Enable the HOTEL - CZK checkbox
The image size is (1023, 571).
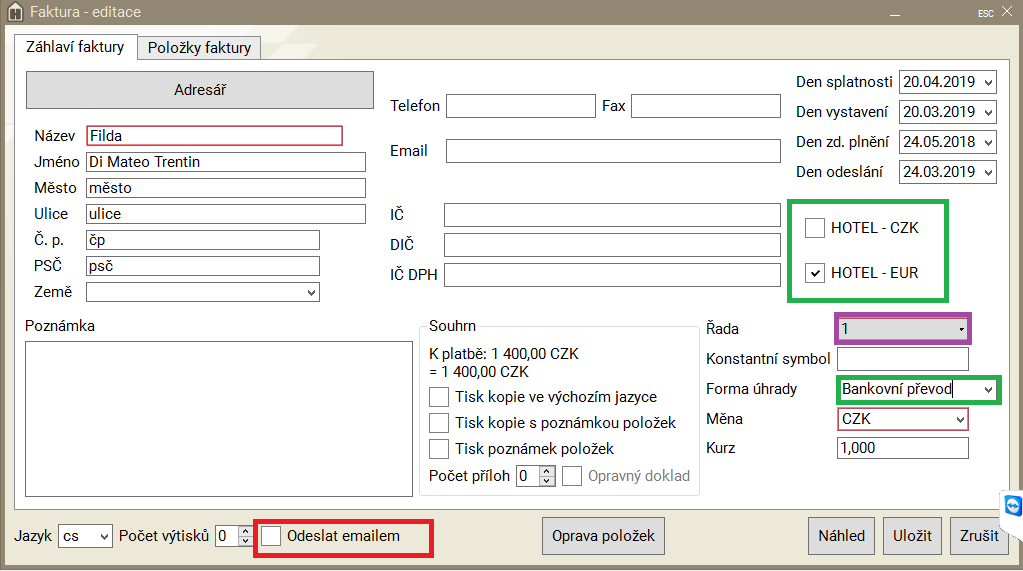[815, 228]
